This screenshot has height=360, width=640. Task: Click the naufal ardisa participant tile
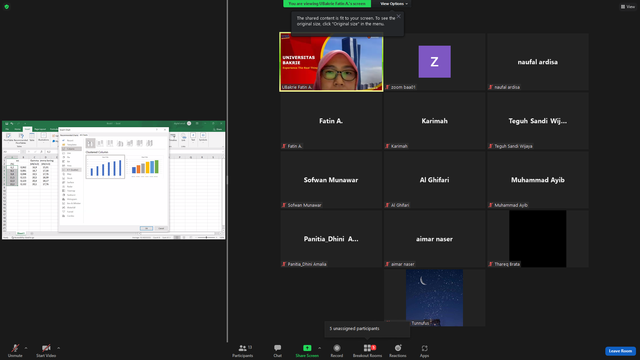click(x=538, y=62)
